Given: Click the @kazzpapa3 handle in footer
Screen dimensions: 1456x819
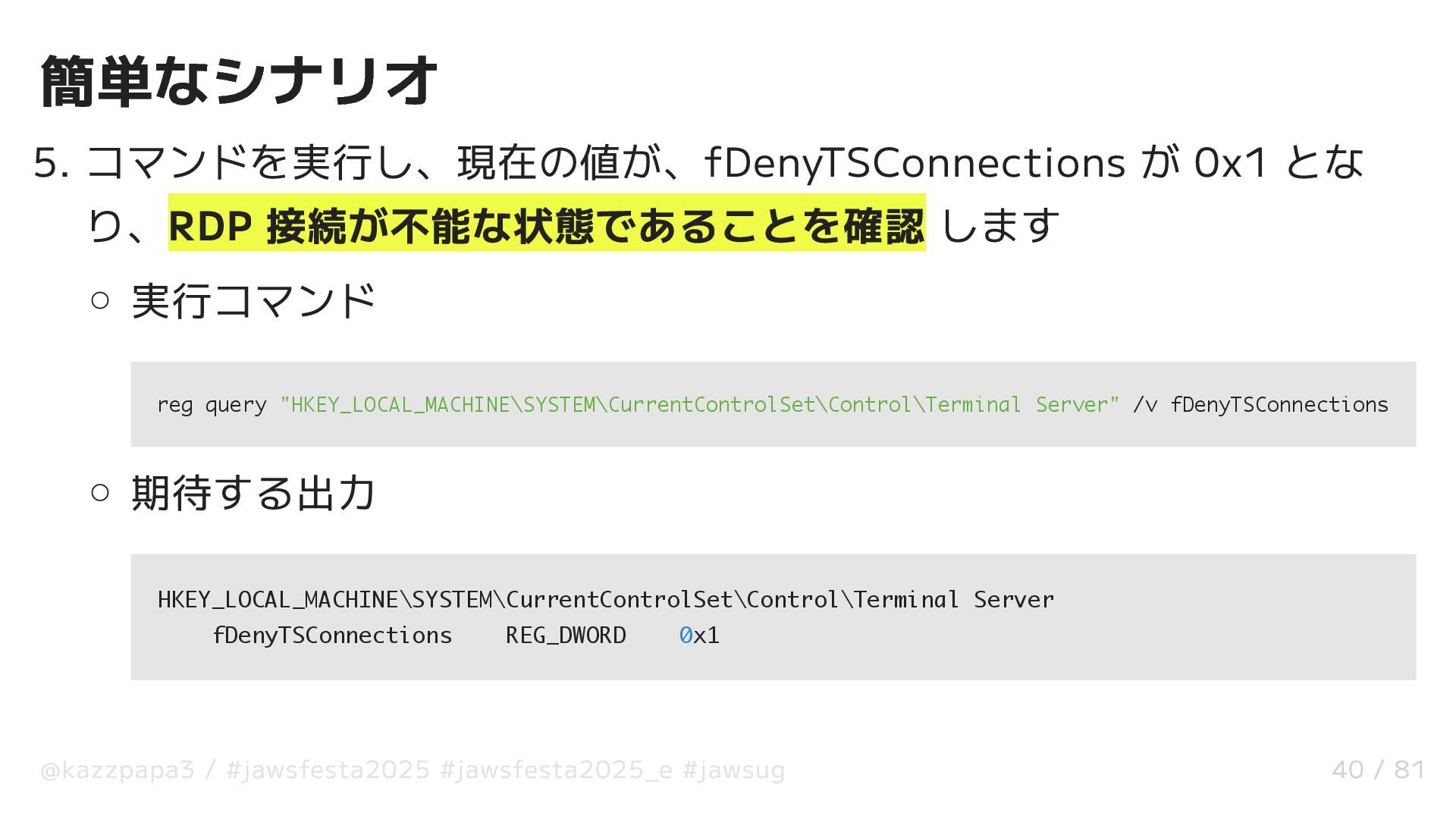Looking at the screenshot, I should pos(118,770).
